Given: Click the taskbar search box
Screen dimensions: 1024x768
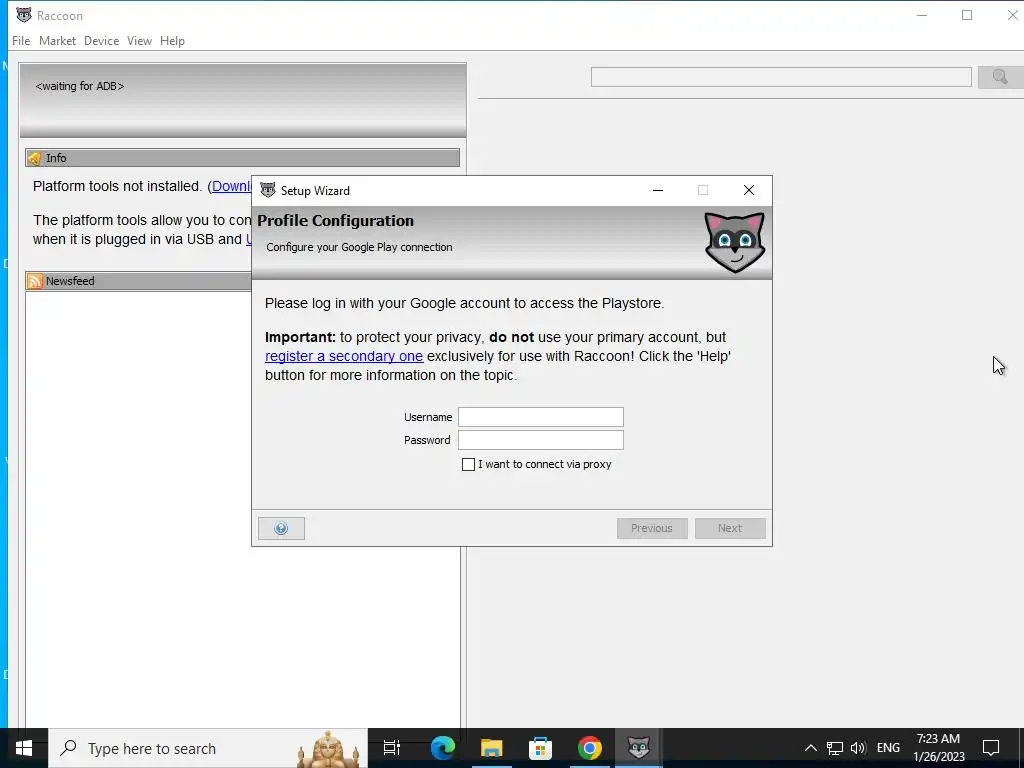Looking at the screenshot, I should coord(208,748).
